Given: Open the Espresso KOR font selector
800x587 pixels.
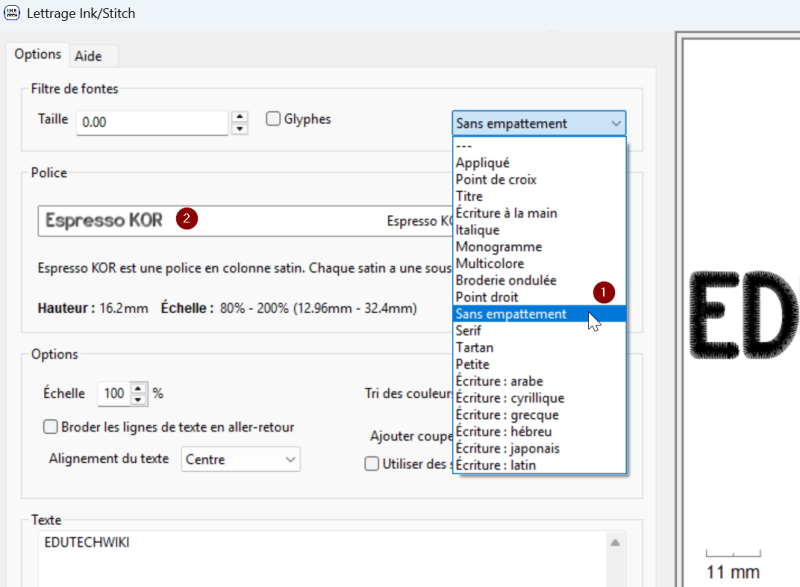Looking at the screenshot, I should click(x=245, y=221).
